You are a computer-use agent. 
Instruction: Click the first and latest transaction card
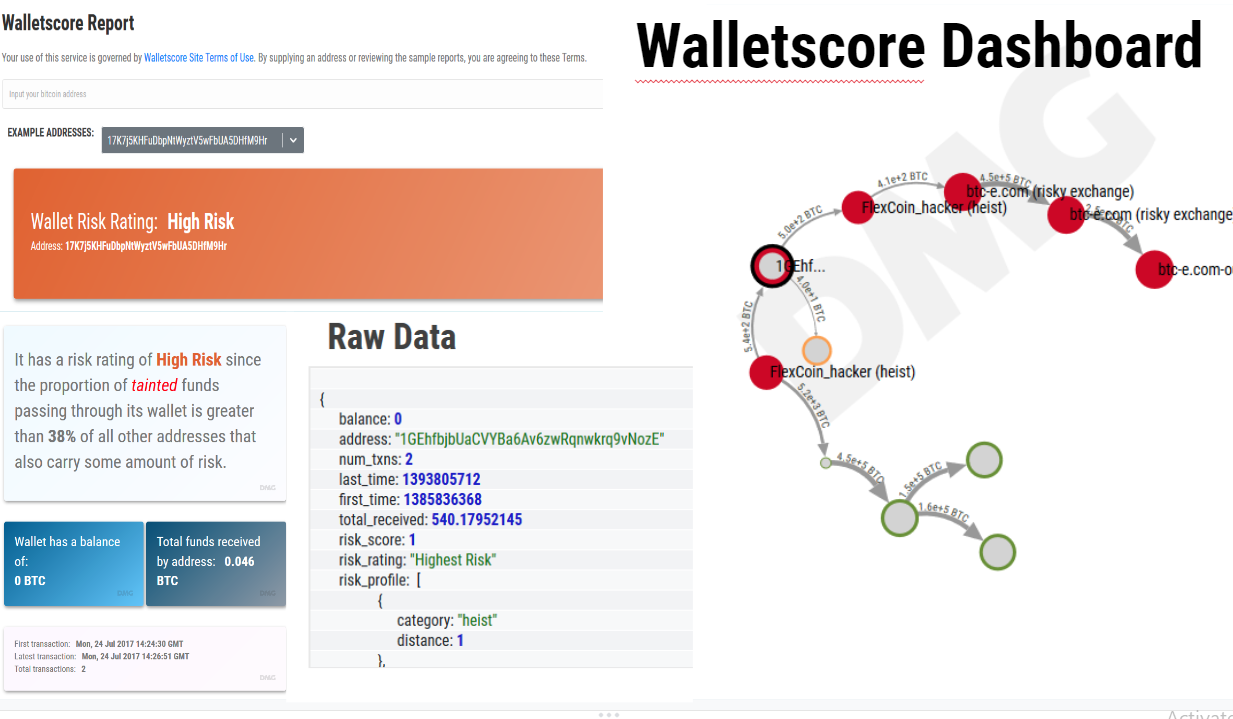coord(145,657)
